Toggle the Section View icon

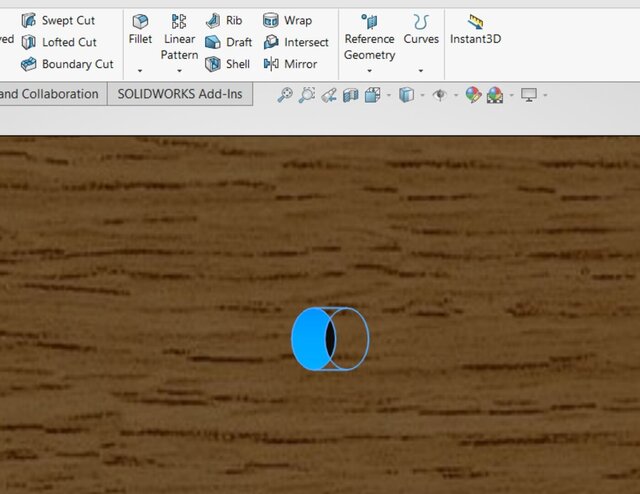350,95
